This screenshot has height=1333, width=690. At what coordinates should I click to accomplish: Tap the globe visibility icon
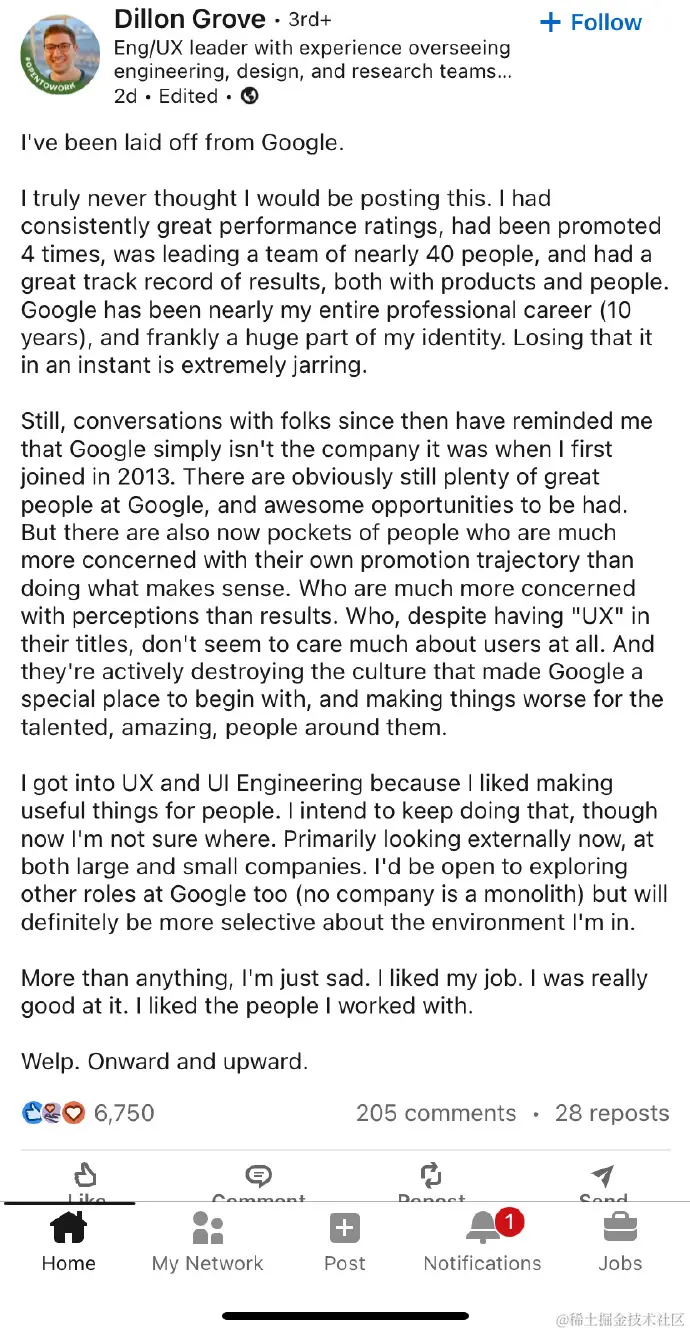click(x=250, y=96)
